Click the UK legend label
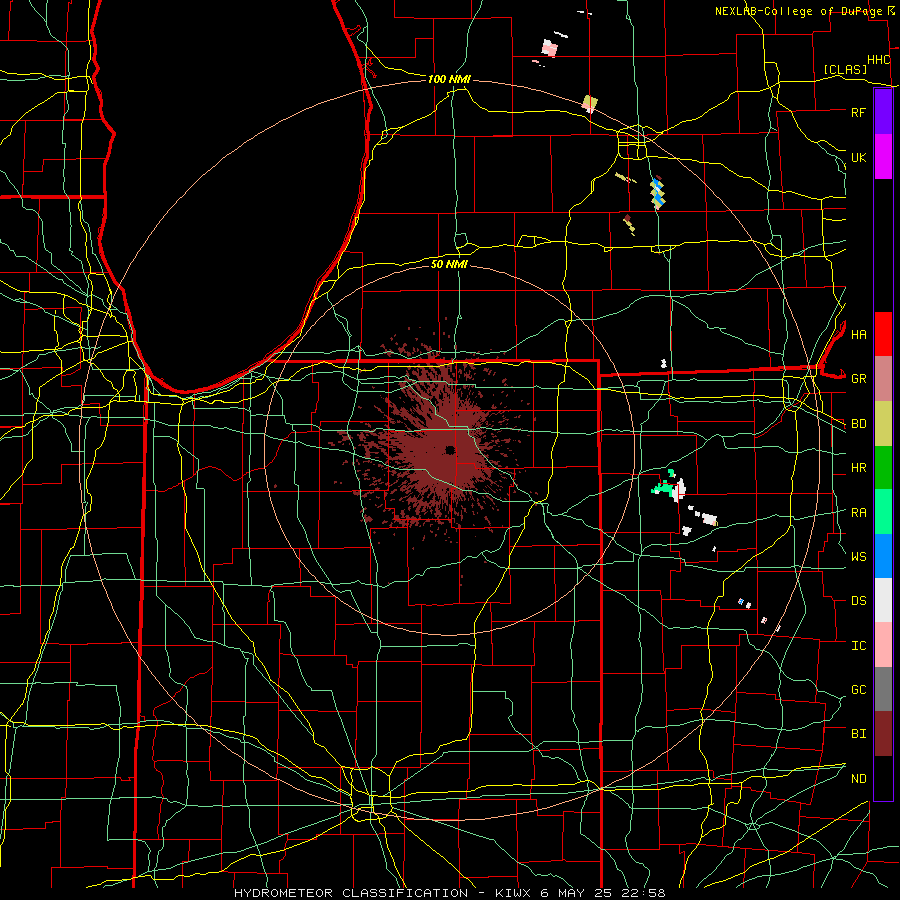900x900 pixels. 858,157
